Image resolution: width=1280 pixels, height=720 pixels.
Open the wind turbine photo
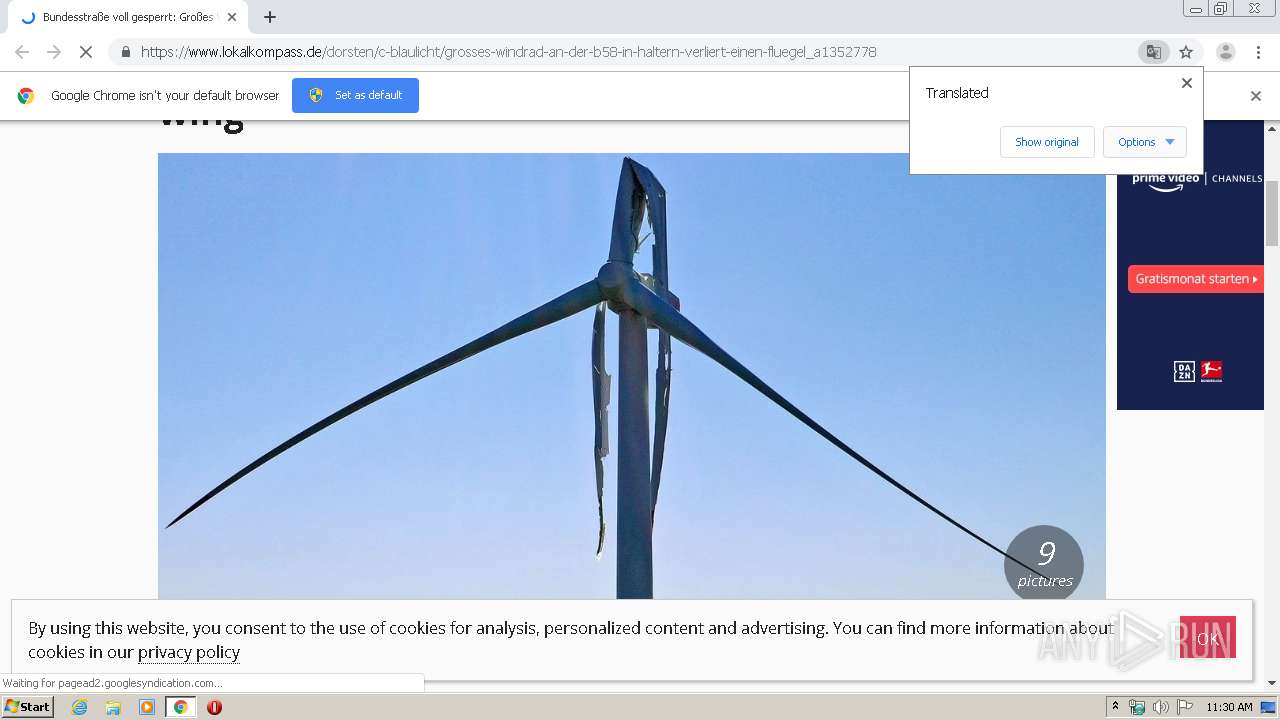tap(632, 376)
